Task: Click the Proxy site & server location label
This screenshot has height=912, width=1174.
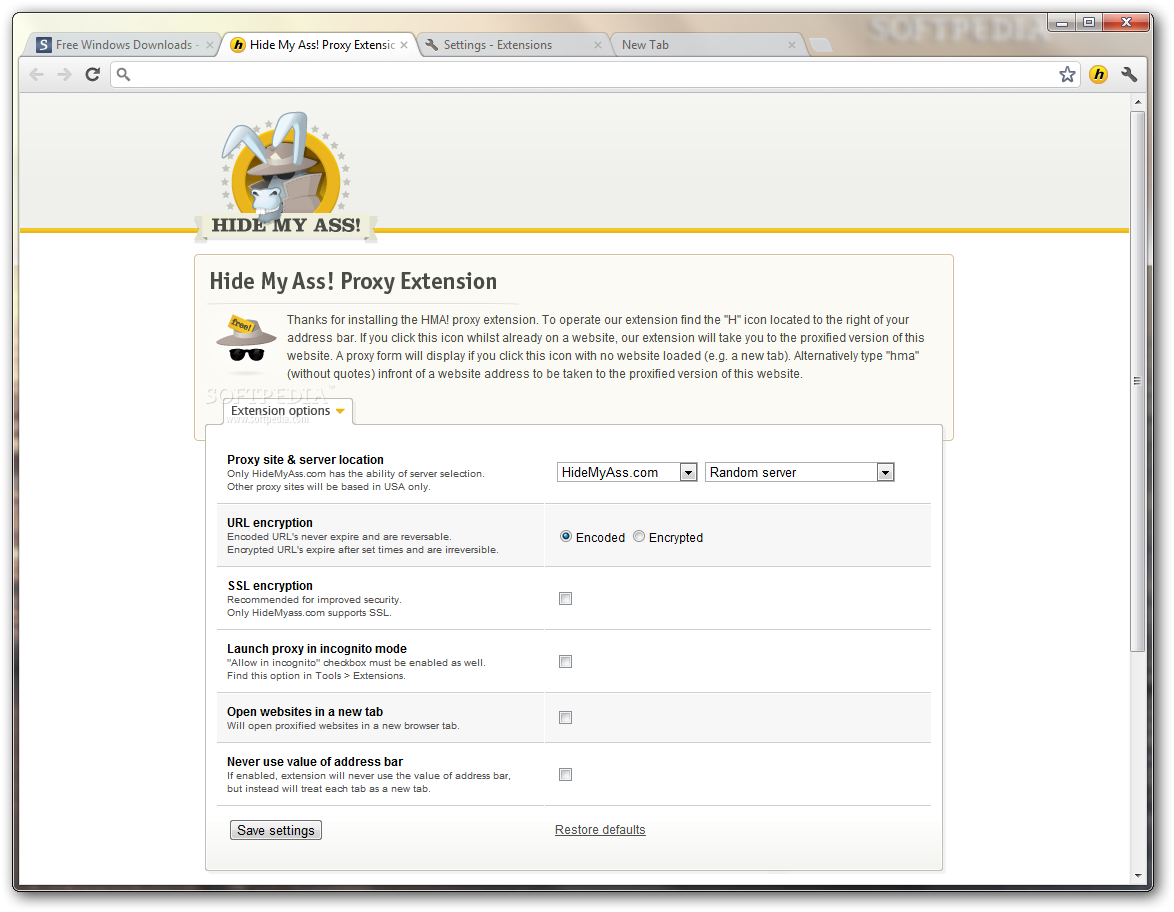Action: coord(305,460)
